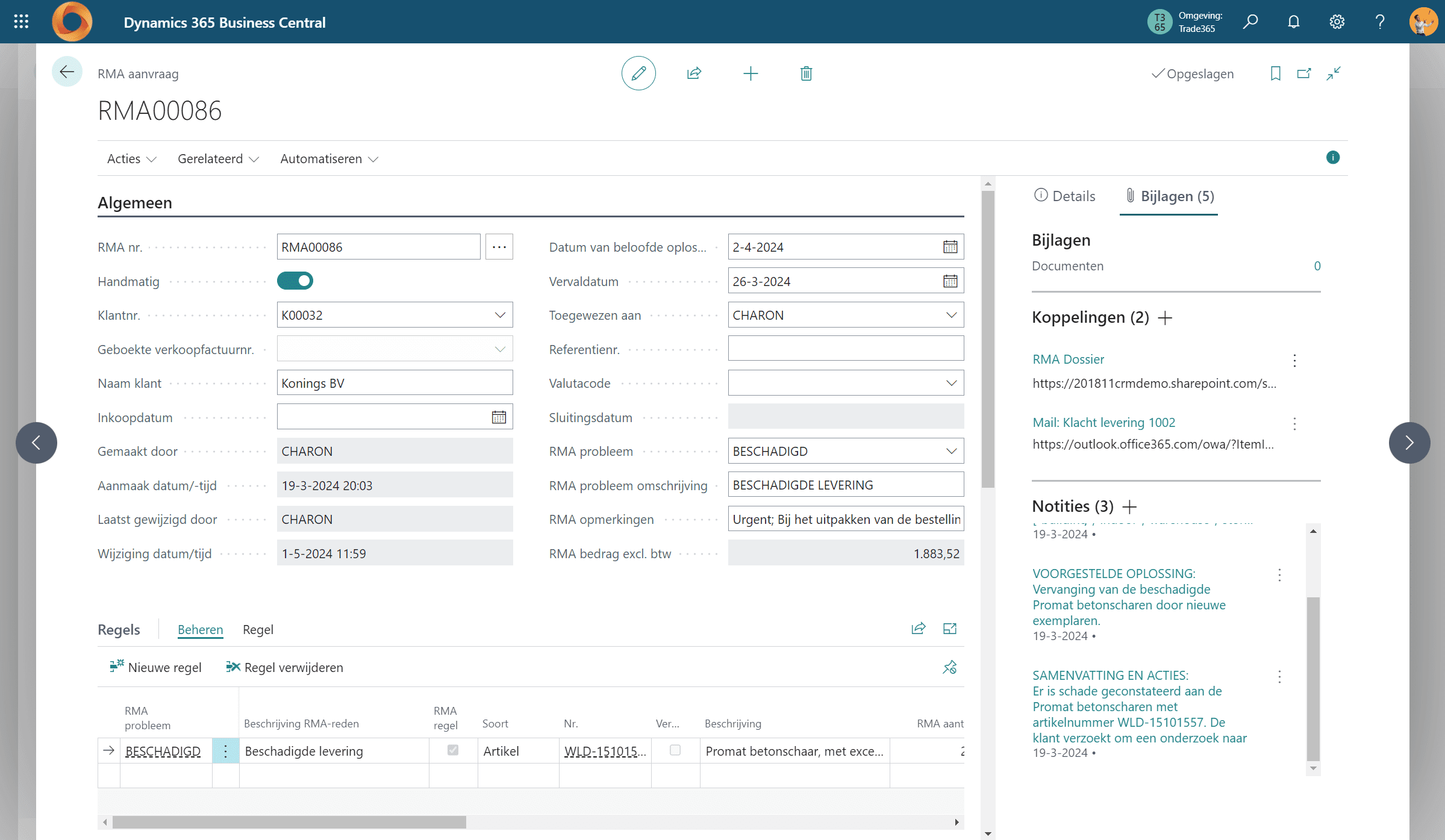This screenshot has height=840, width=1445.
Task: Click the teal info circle icon
Action: pyautogui.click(x=1333, y=158)
